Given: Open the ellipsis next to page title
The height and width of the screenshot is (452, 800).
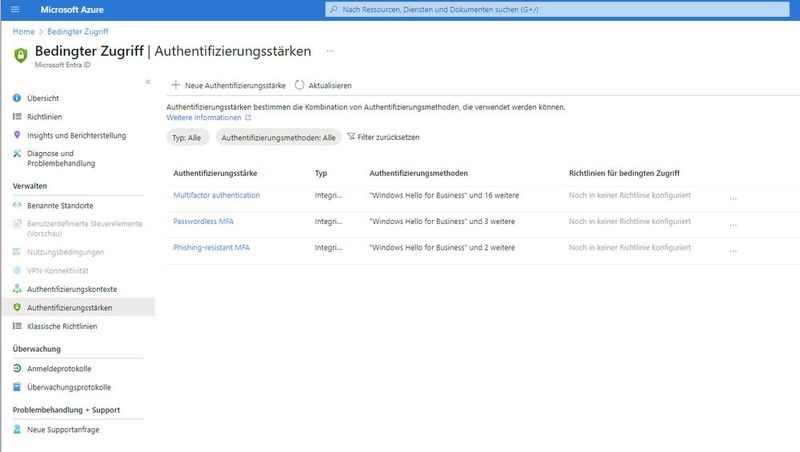Looking at the screenshot, I should [330, 51].
